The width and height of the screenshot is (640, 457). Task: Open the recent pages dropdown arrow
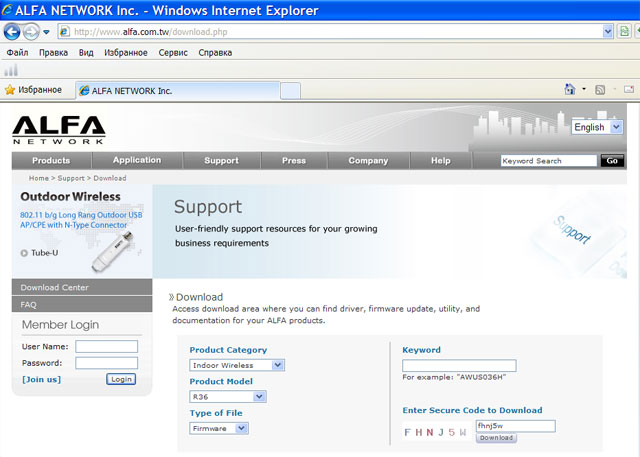pos(46,32)
